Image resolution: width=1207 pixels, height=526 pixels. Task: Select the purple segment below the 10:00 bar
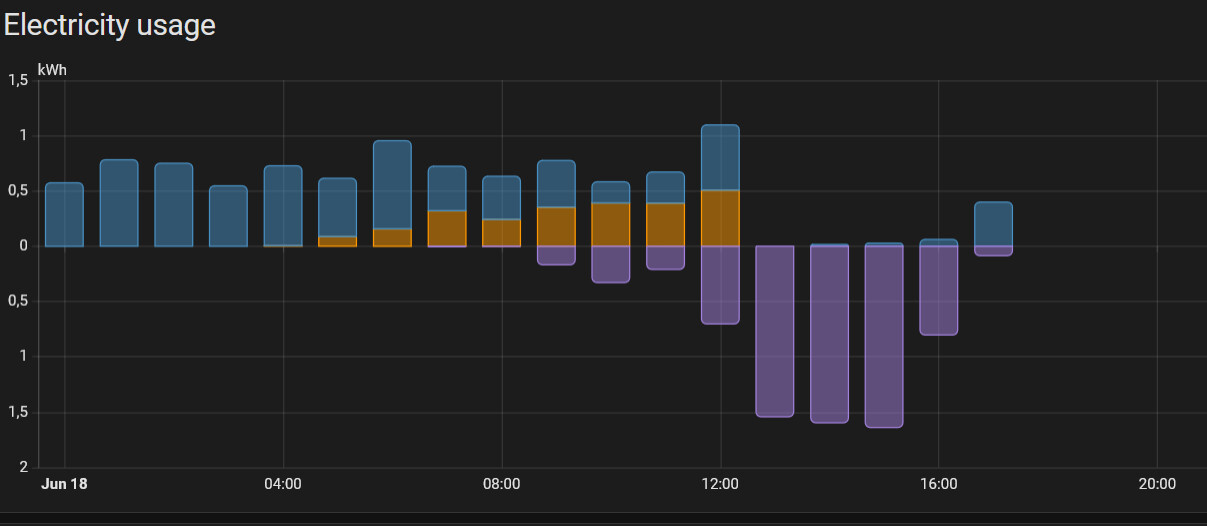coord(611,264)
